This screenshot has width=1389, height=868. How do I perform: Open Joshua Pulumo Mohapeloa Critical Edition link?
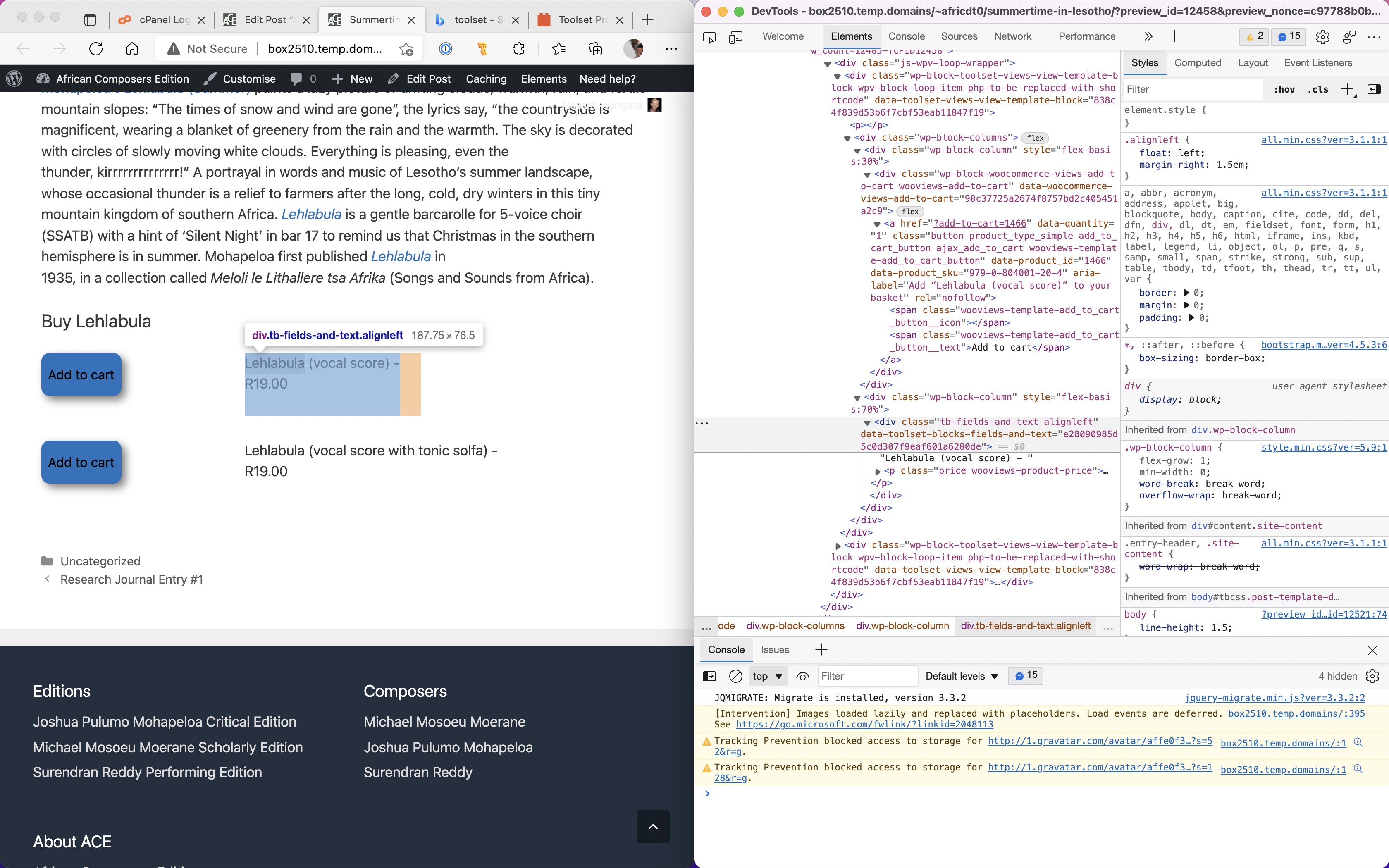pos(165,722)
